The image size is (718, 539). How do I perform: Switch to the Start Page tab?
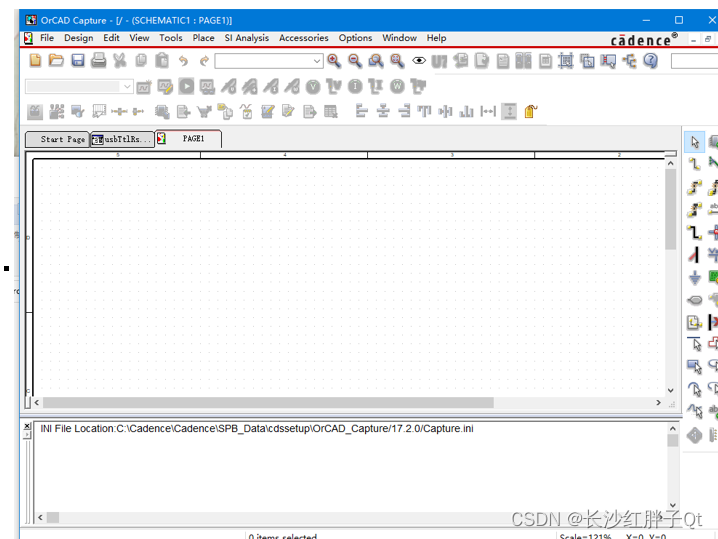(x=58, y=139)
